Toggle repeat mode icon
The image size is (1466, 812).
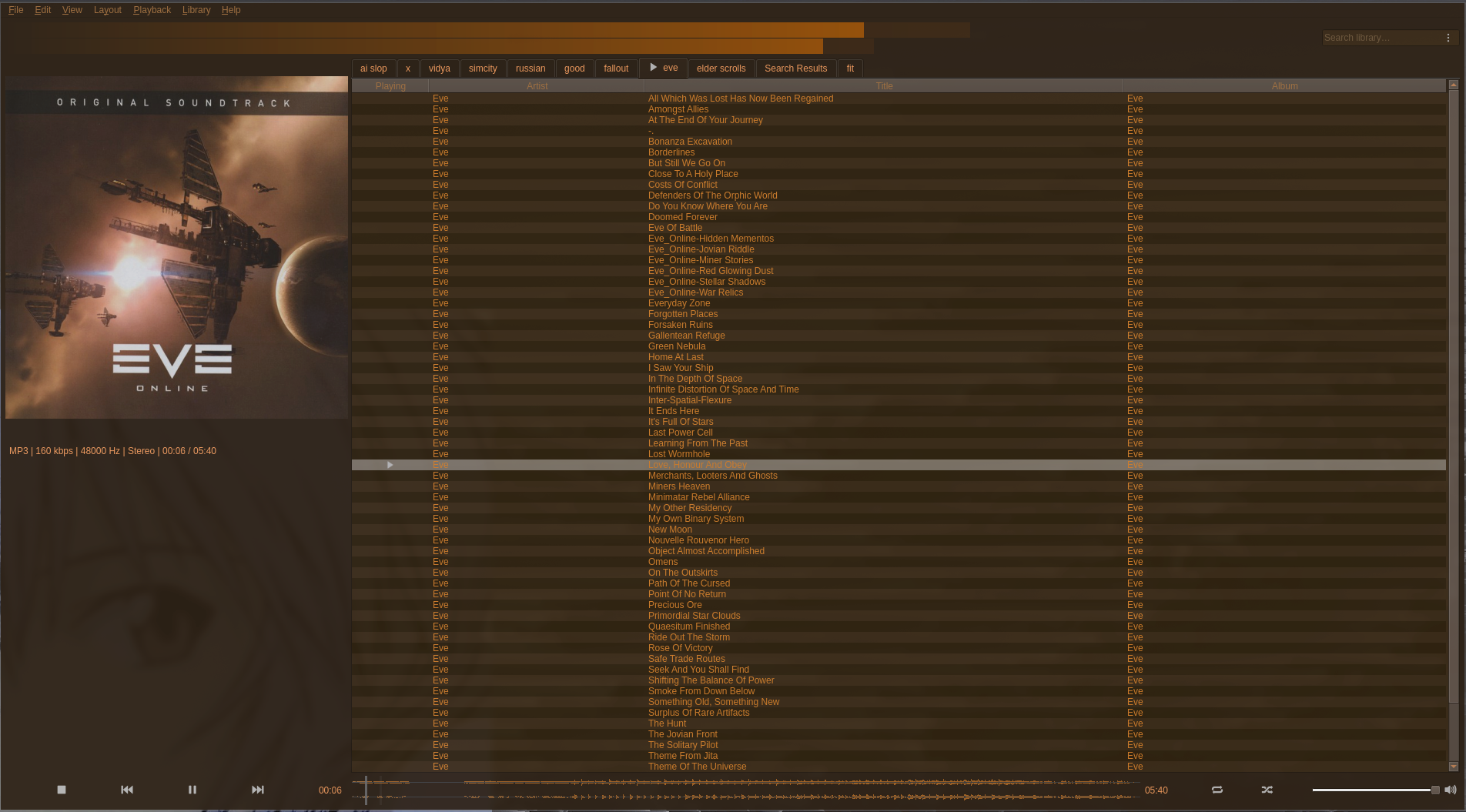[x=1217, y=790]
